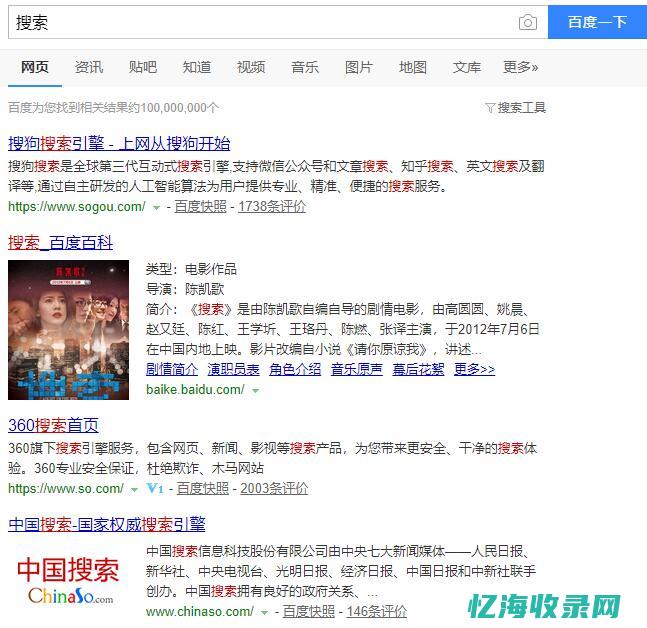
Task: Switch to the 资讯 tab
Action: [89, 67]
